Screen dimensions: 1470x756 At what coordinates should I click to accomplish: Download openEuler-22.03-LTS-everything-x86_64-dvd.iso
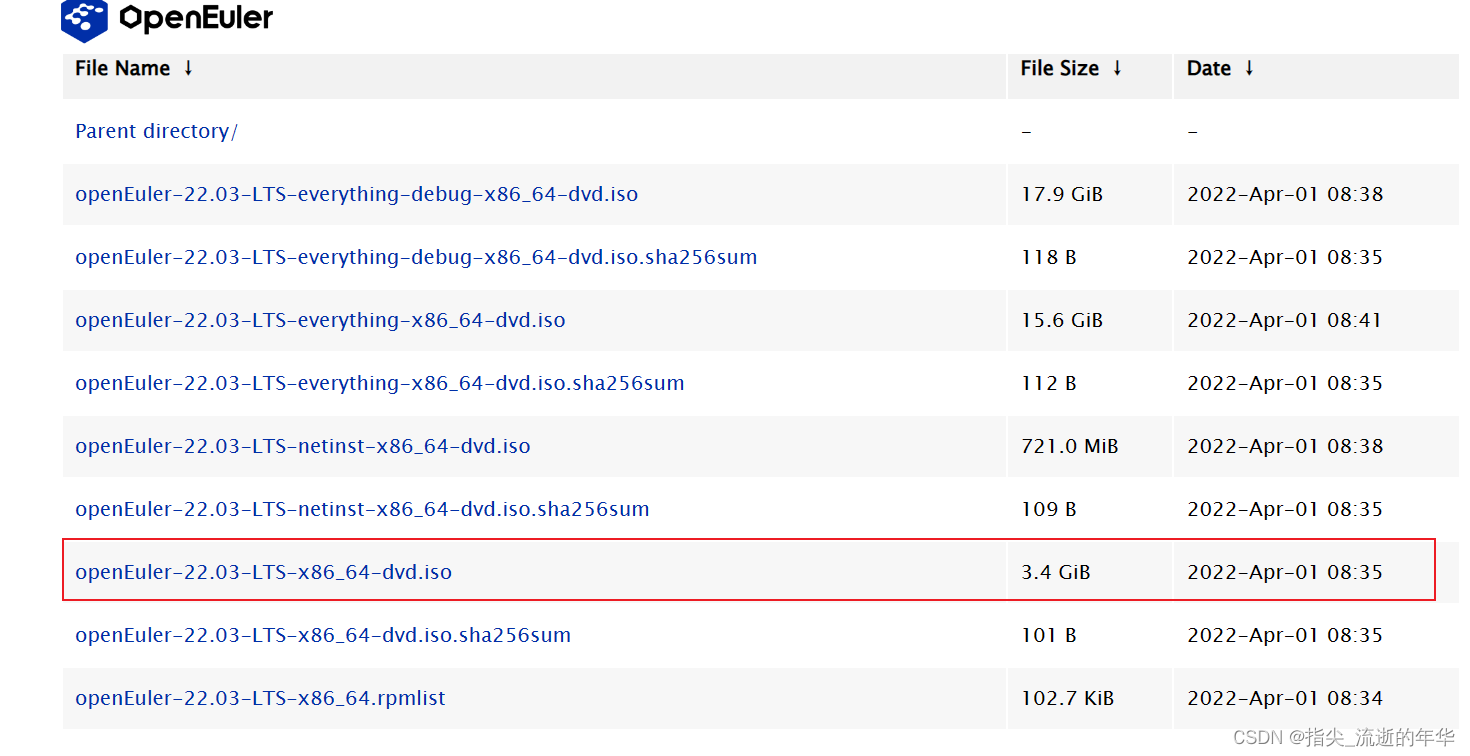coord(320,320)
